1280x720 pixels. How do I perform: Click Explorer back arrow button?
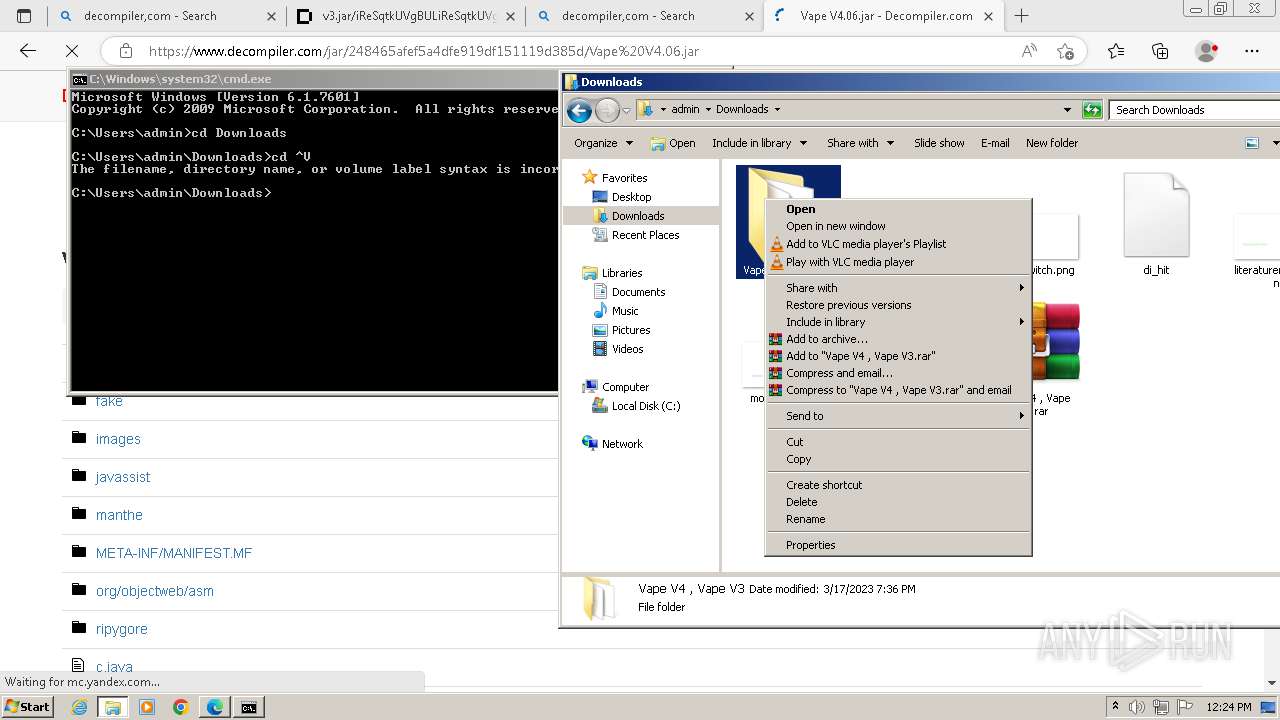point(579,110)
